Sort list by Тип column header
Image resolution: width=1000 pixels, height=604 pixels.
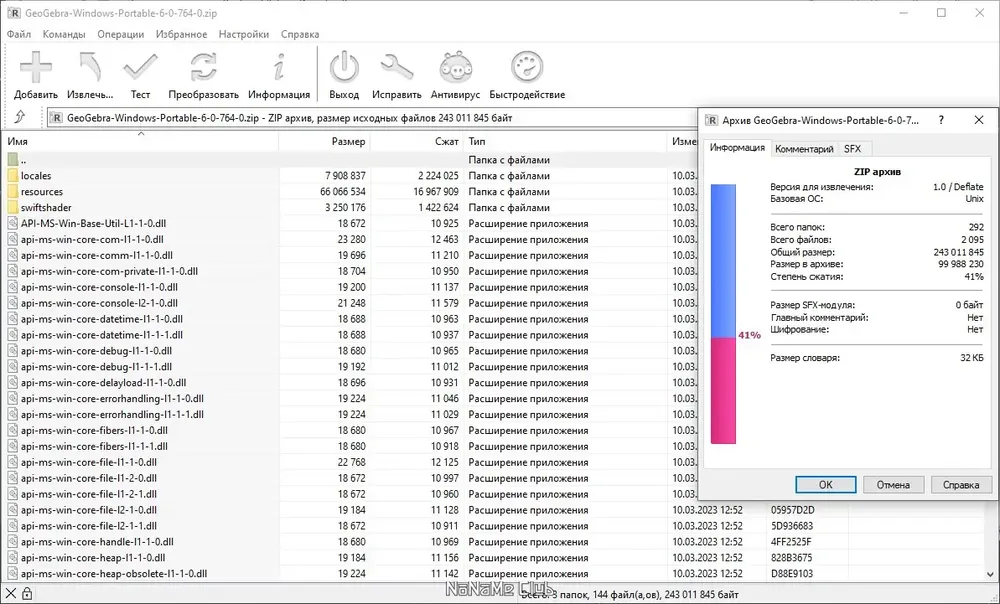tap(565, 141)
